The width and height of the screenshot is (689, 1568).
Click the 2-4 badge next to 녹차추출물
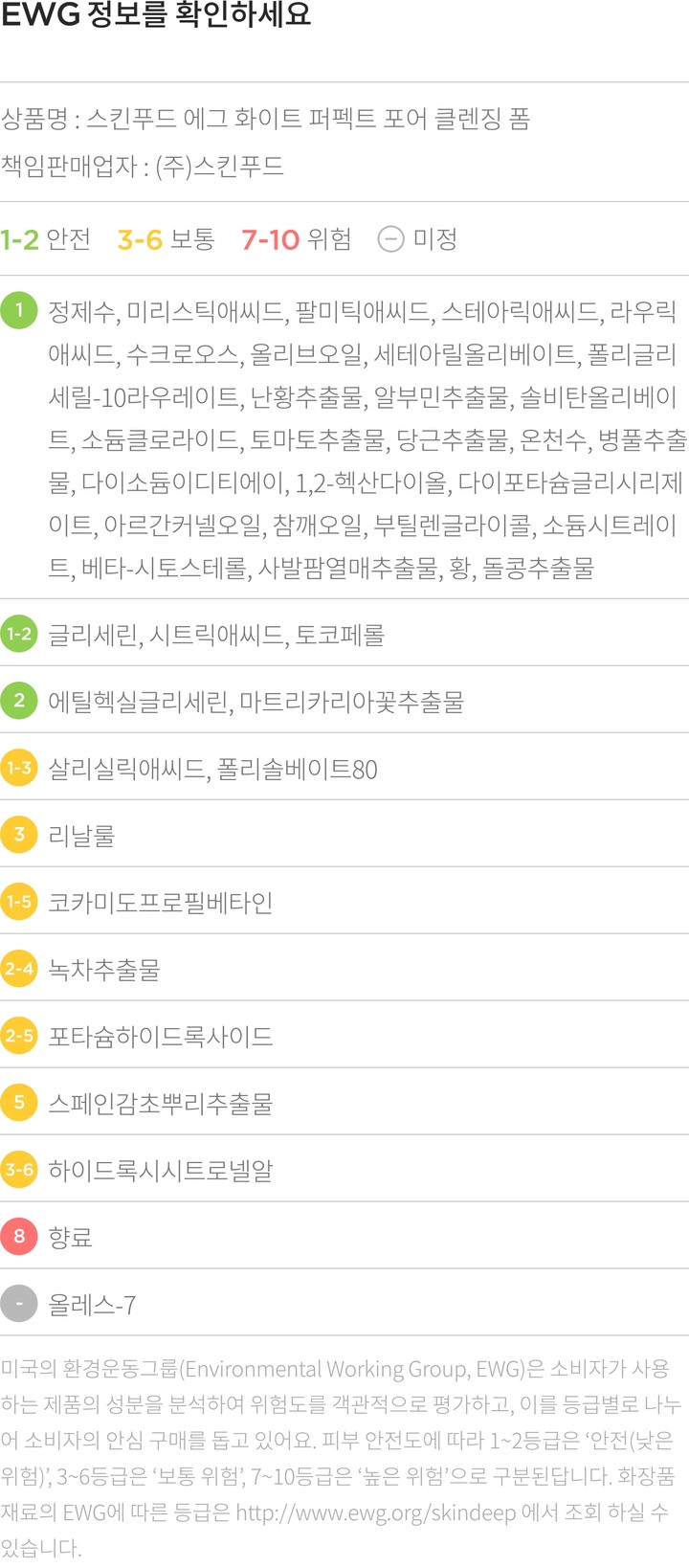(x=19, y=969)
